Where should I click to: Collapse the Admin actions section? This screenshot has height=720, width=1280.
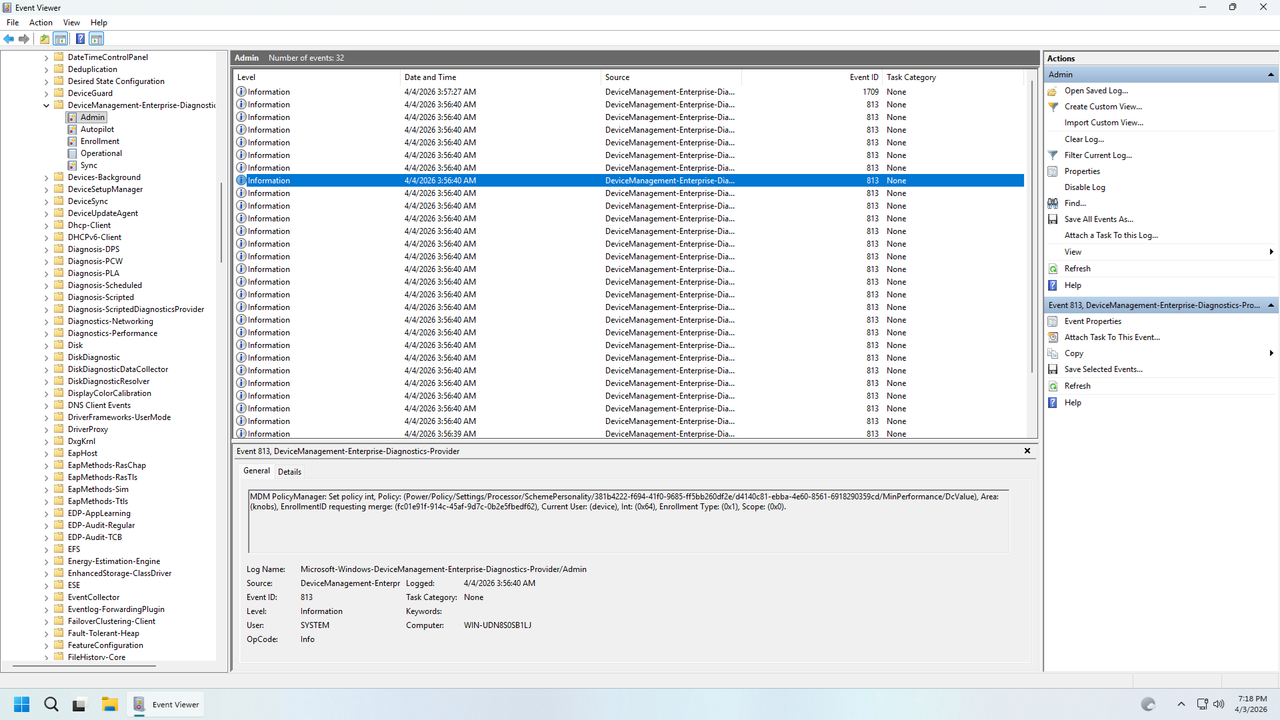click(1271, 74)
